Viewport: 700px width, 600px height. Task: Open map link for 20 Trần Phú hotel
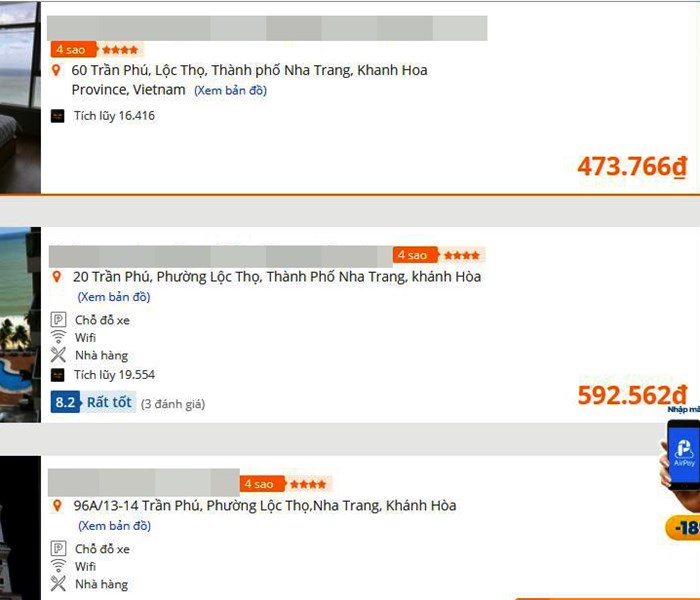pos(114,297)
